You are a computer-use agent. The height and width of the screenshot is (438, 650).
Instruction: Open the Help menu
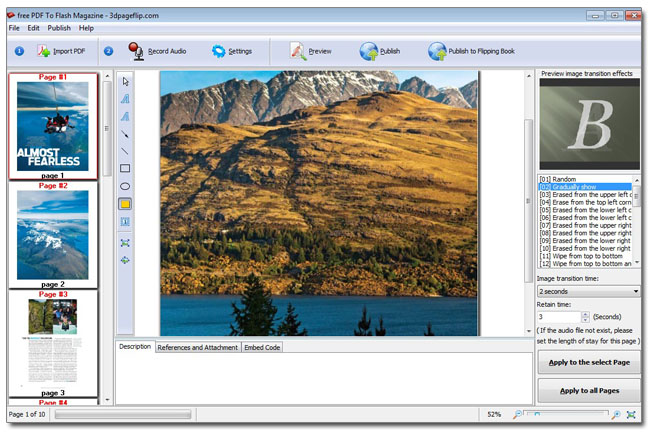[x=86, y=28]
